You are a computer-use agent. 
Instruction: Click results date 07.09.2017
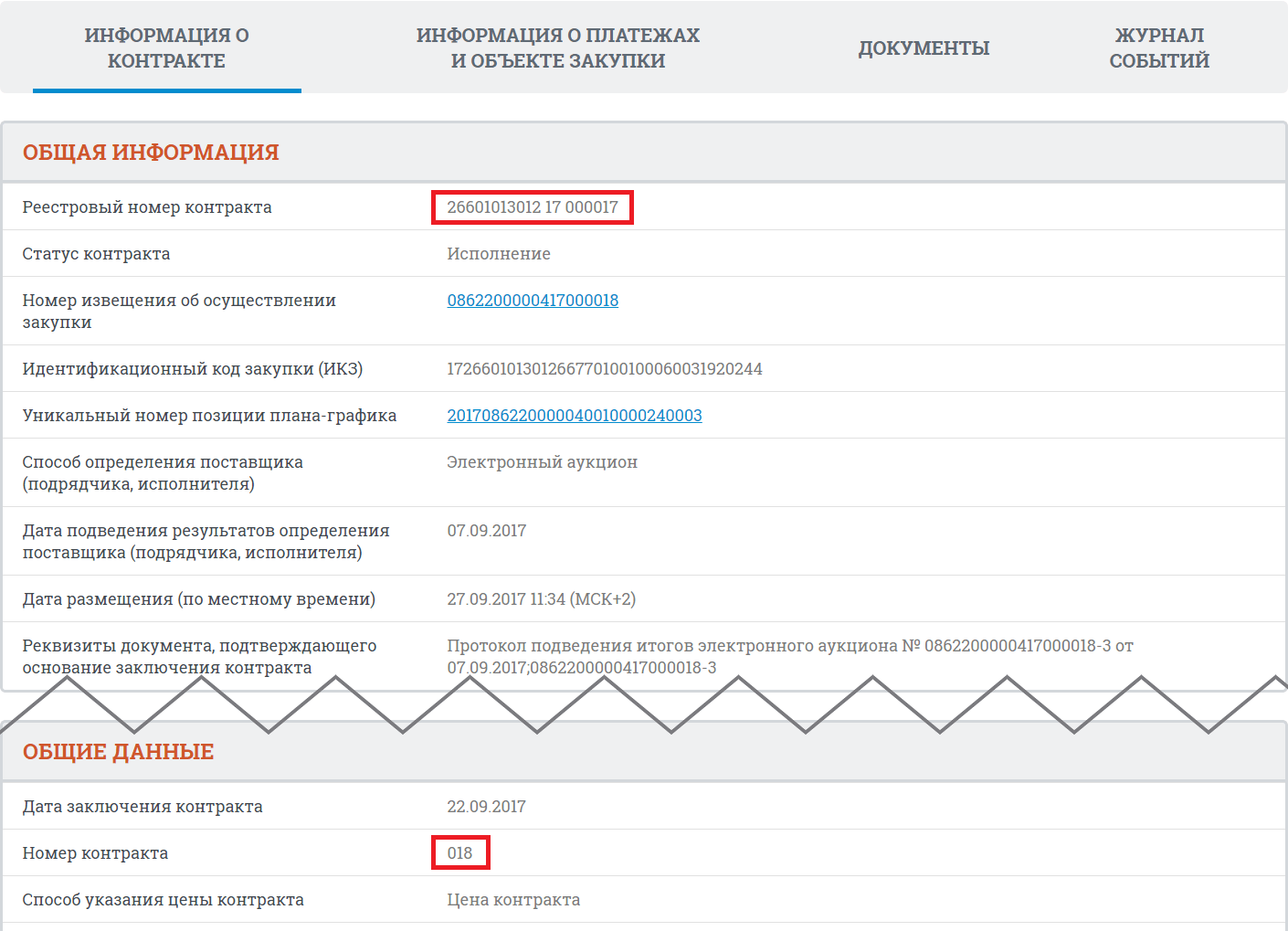[486, 531]
